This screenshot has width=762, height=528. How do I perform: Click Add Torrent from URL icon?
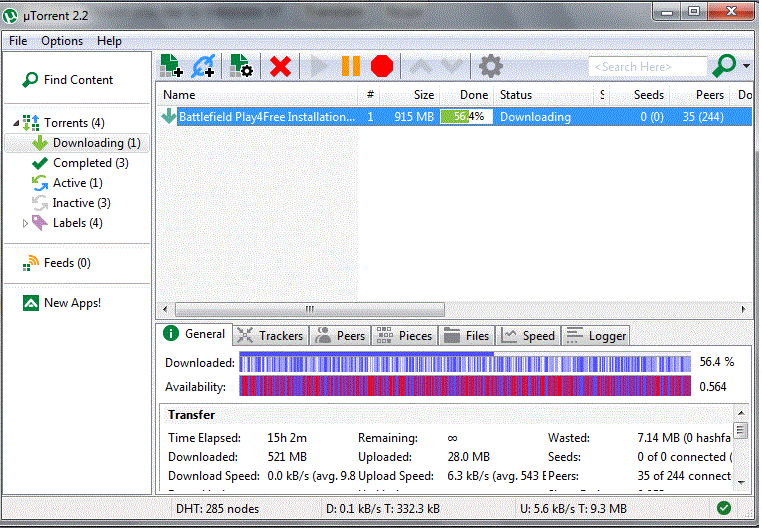pos(204,66)
